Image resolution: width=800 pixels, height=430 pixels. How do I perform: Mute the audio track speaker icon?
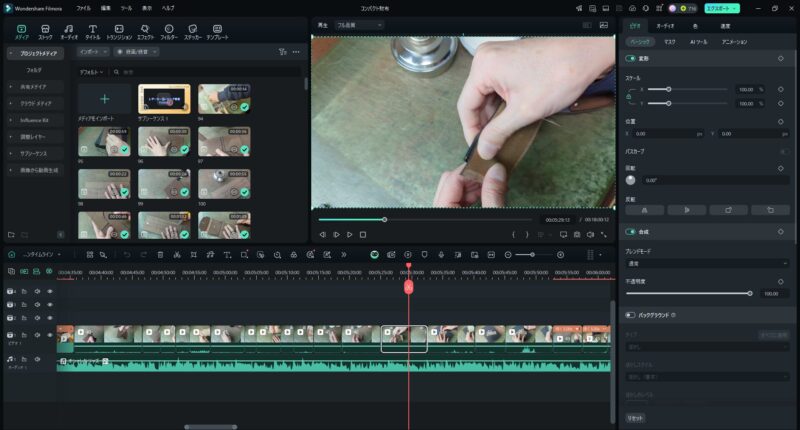37,360
